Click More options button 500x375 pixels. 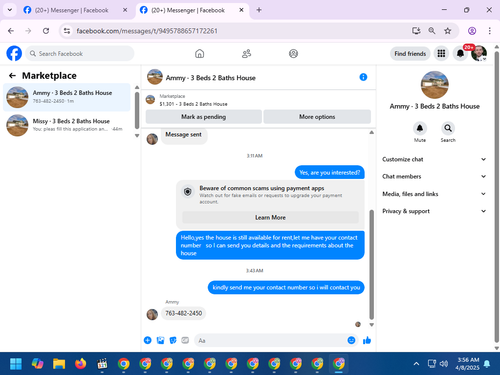pyautogui.click(x=317, y=117)
